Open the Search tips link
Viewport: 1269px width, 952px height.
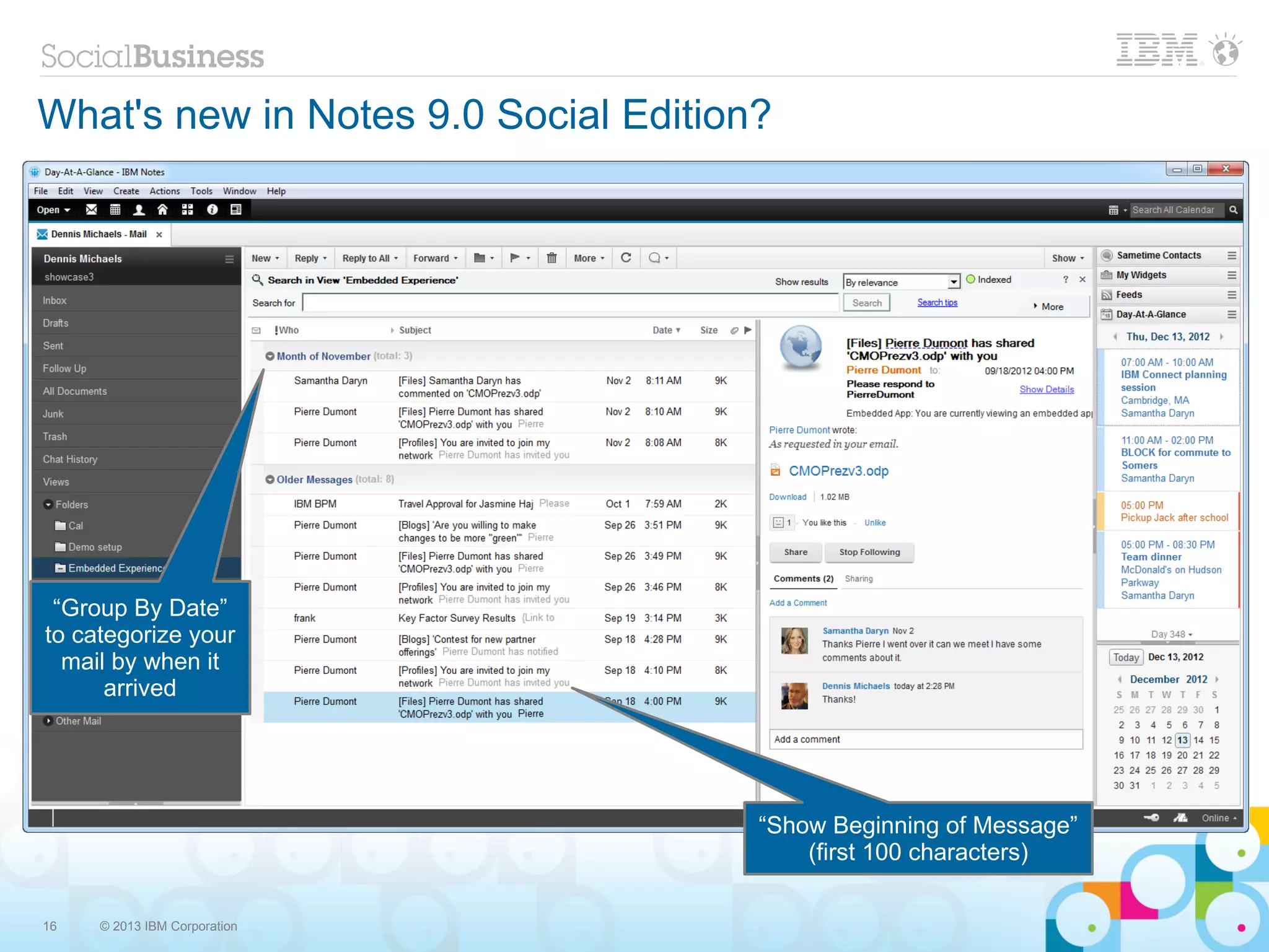(937, 302)
